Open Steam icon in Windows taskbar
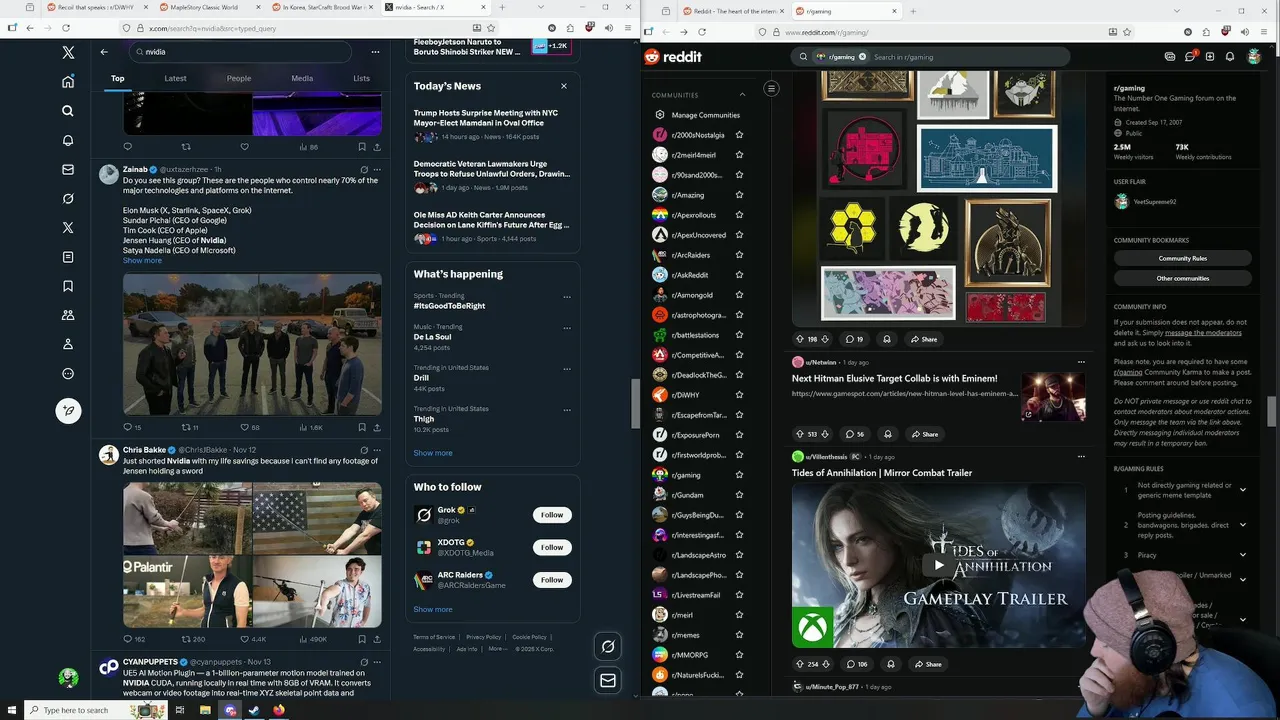The image size is (1280, 720). tap(253, 710)
